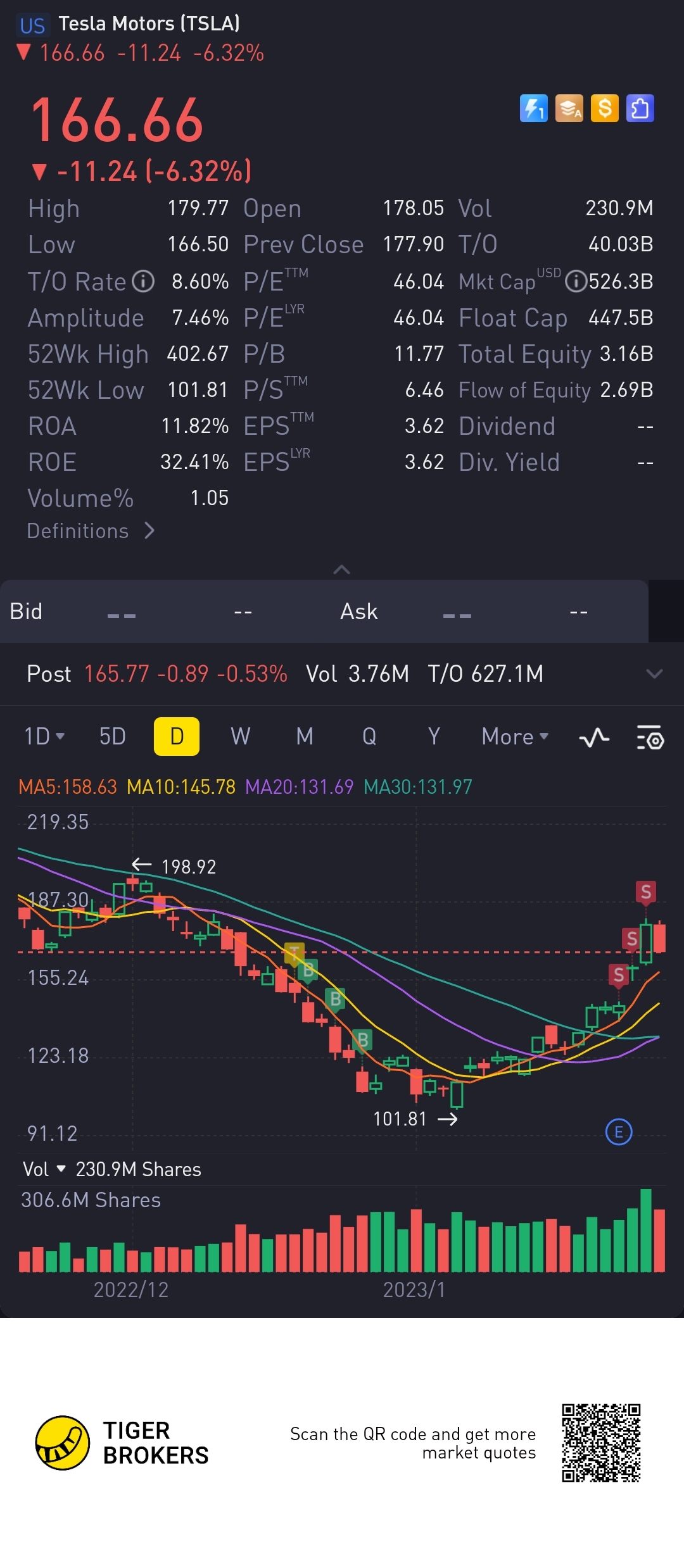Tap the 198.92 high annotation

(x=189, y=867)
